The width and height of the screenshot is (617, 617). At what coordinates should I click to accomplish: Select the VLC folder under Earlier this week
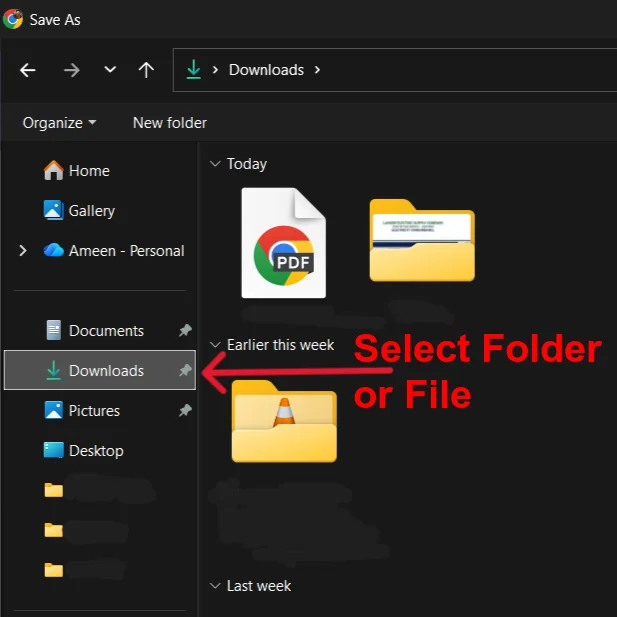click(284, 421)
